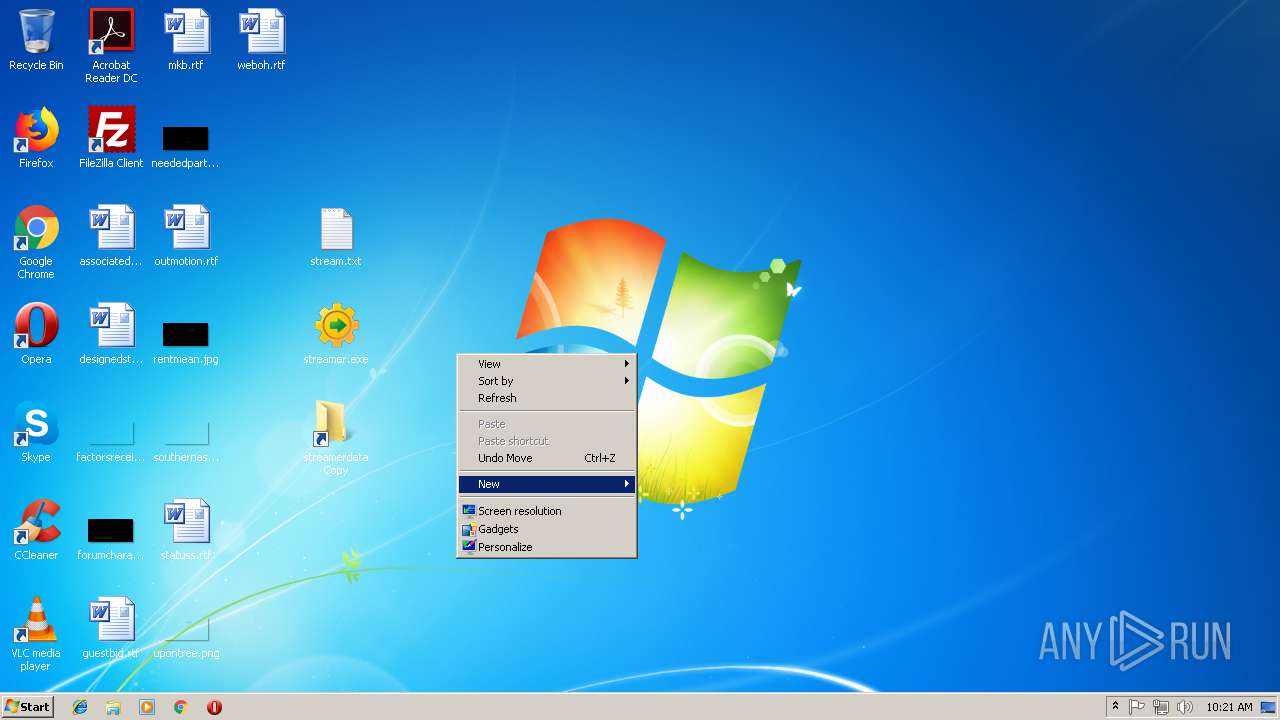Viewport: 1280px width, 720px height.
Task: Select the weboh.rtf document icon
Action: click(x=261, y=40)
